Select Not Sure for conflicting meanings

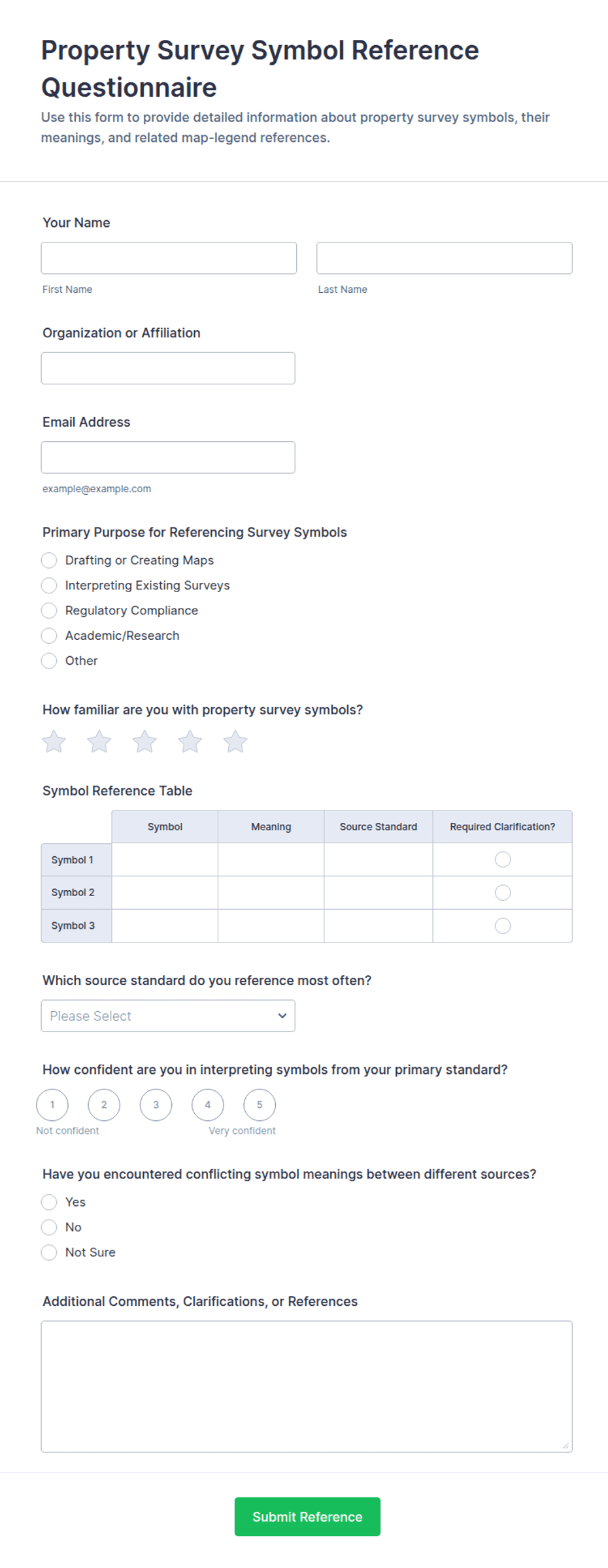click(x=49, y=1252)
